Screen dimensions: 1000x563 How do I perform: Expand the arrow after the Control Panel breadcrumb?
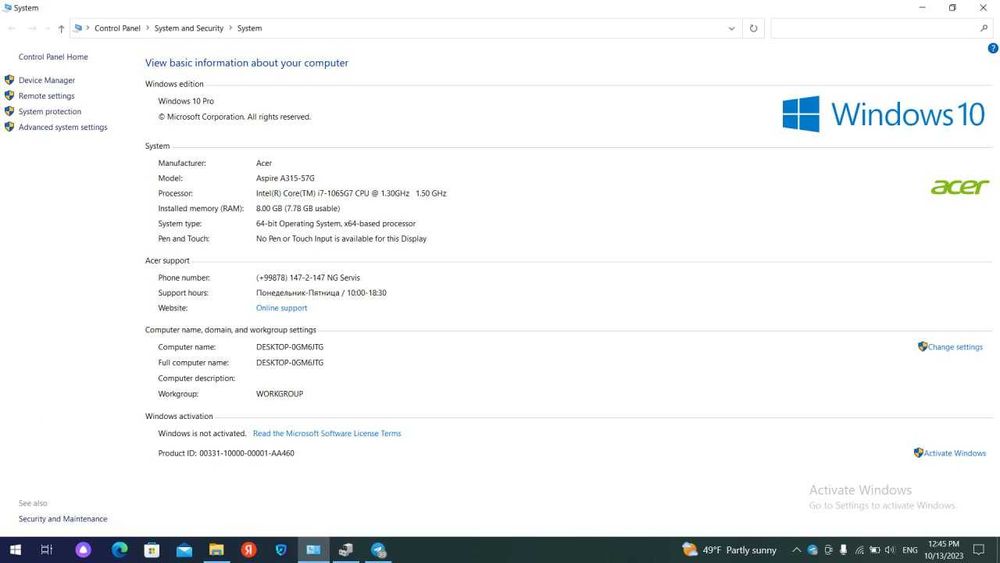147,28
